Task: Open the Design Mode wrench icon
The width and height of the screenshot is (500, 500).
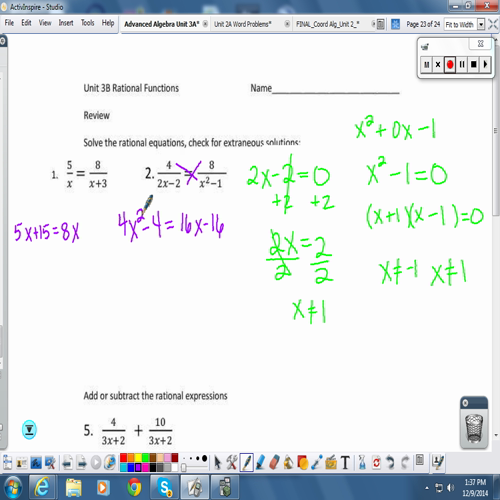Action: pyautogui.click(x=50, y=463)
